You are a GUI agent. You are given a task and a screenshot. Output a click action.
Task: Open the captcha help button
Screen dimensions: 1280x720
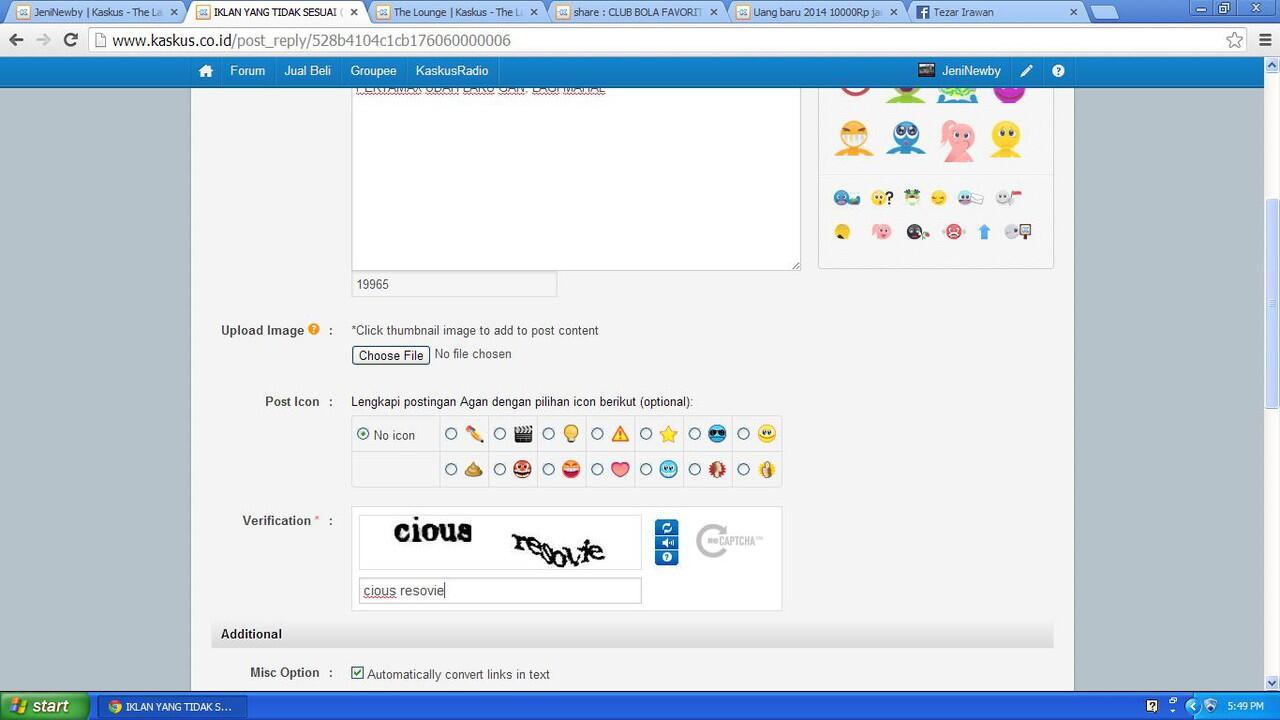coord(667,557)
